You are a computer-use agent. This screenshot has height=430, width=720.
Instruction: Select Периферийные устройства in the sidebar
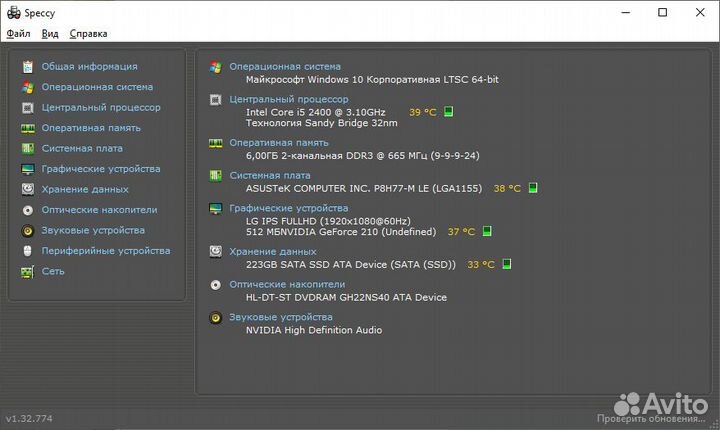106,250
